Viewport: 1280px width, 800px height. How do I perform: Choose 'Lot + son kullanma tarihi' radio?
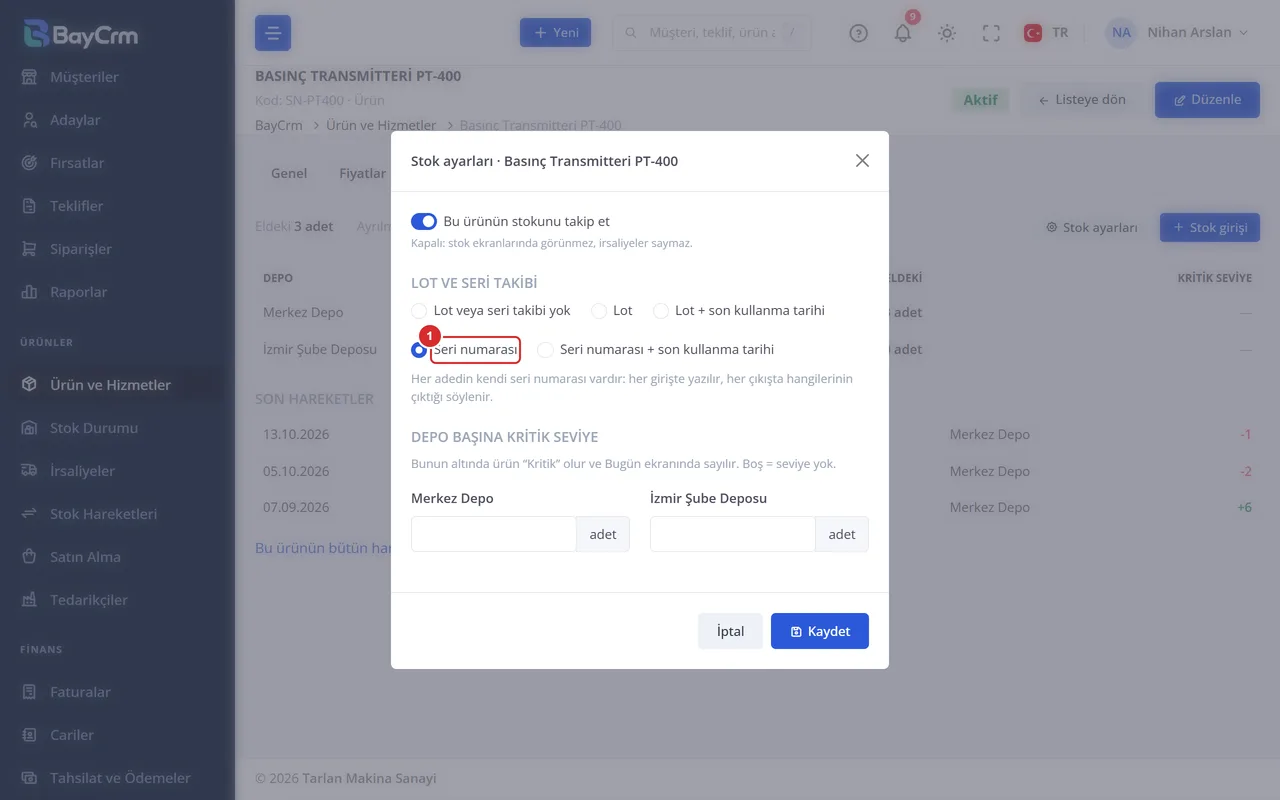tap(661, 311)
